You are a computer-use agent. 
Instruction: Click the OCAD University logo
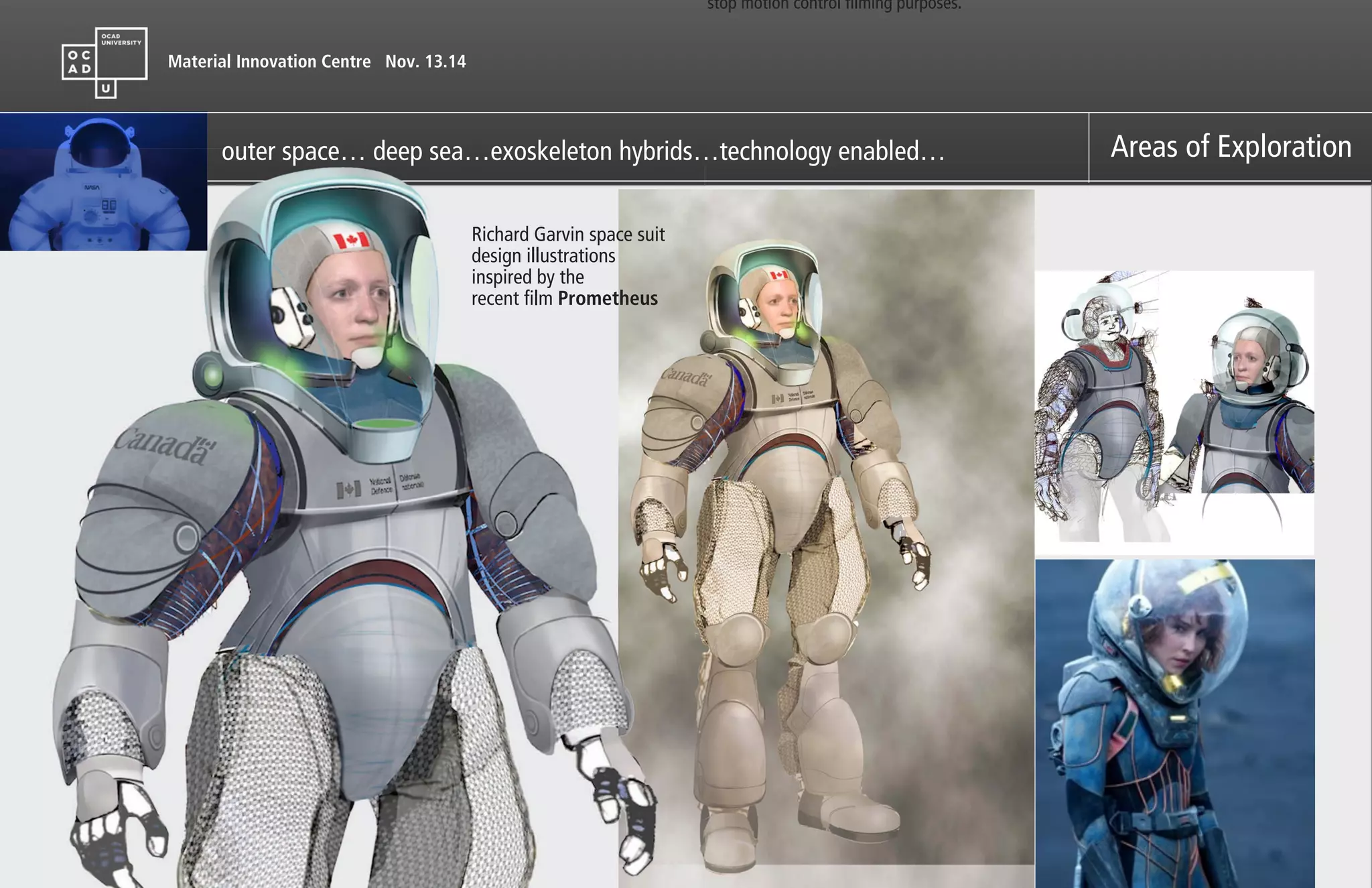(x=105, y=62)
